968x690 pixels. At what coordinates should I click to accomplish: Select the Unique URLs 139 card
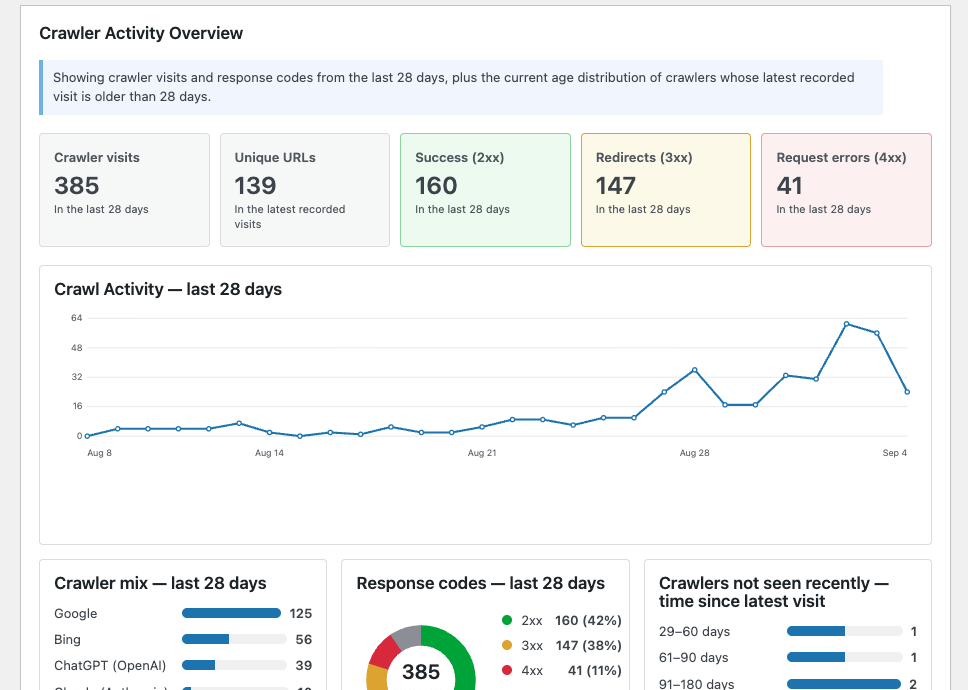click(305, 190)
